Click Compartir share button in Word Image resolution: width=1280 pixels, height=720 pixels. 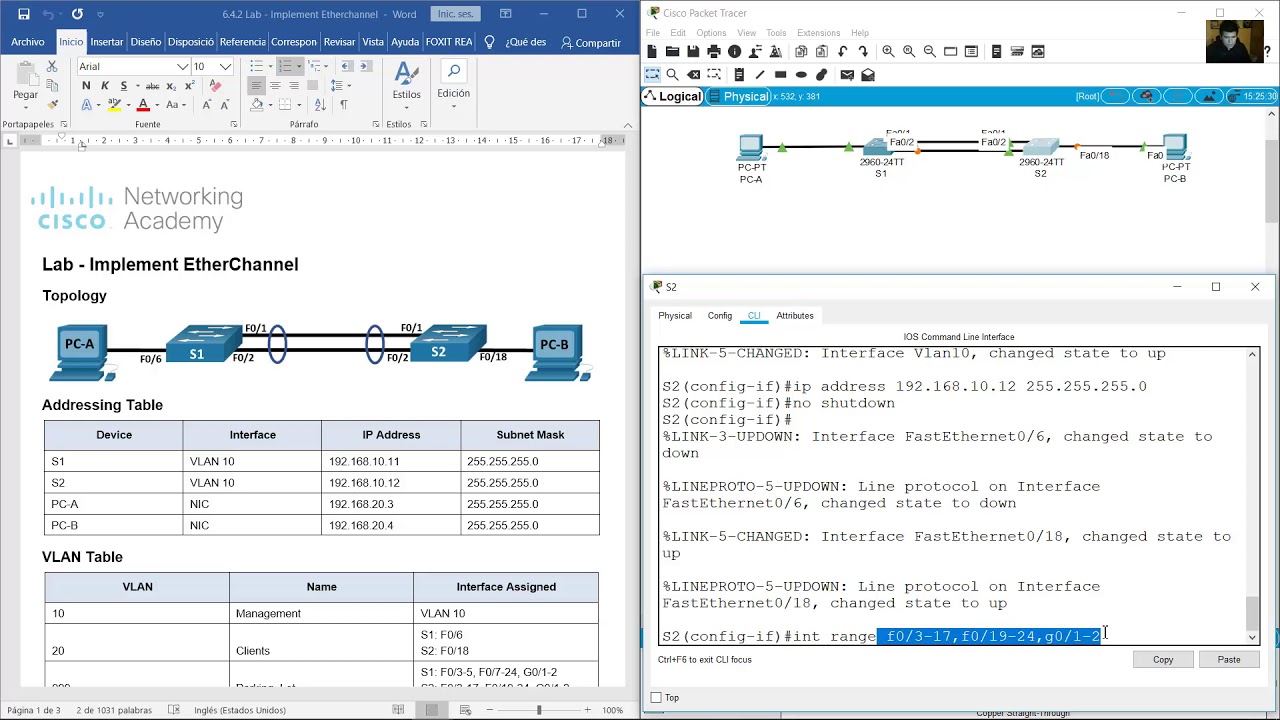pos(591,42)
